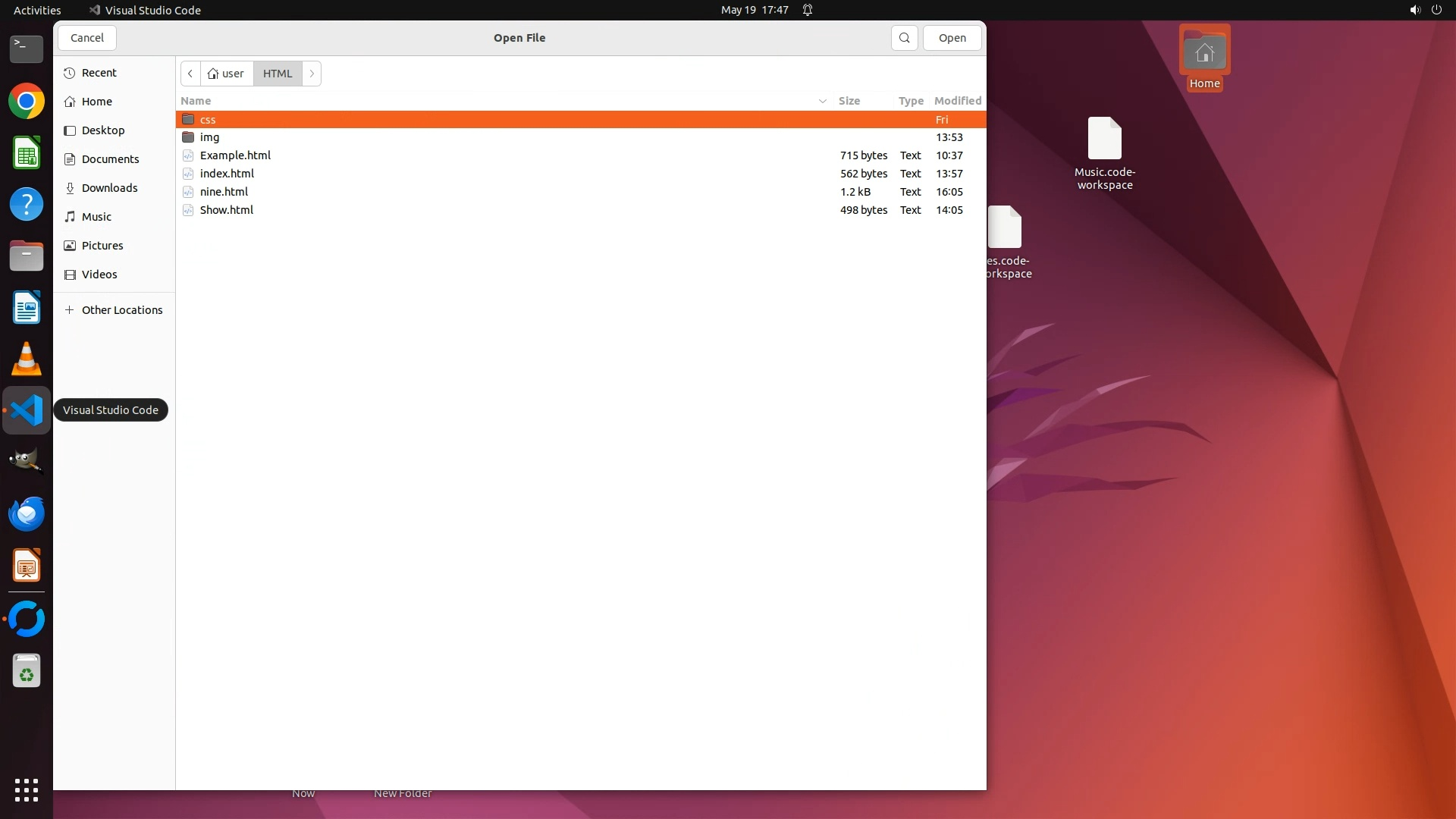Screen dimensions: 1456x819
Task: Select the css folder icon
Action: click(x=188, y=120)
